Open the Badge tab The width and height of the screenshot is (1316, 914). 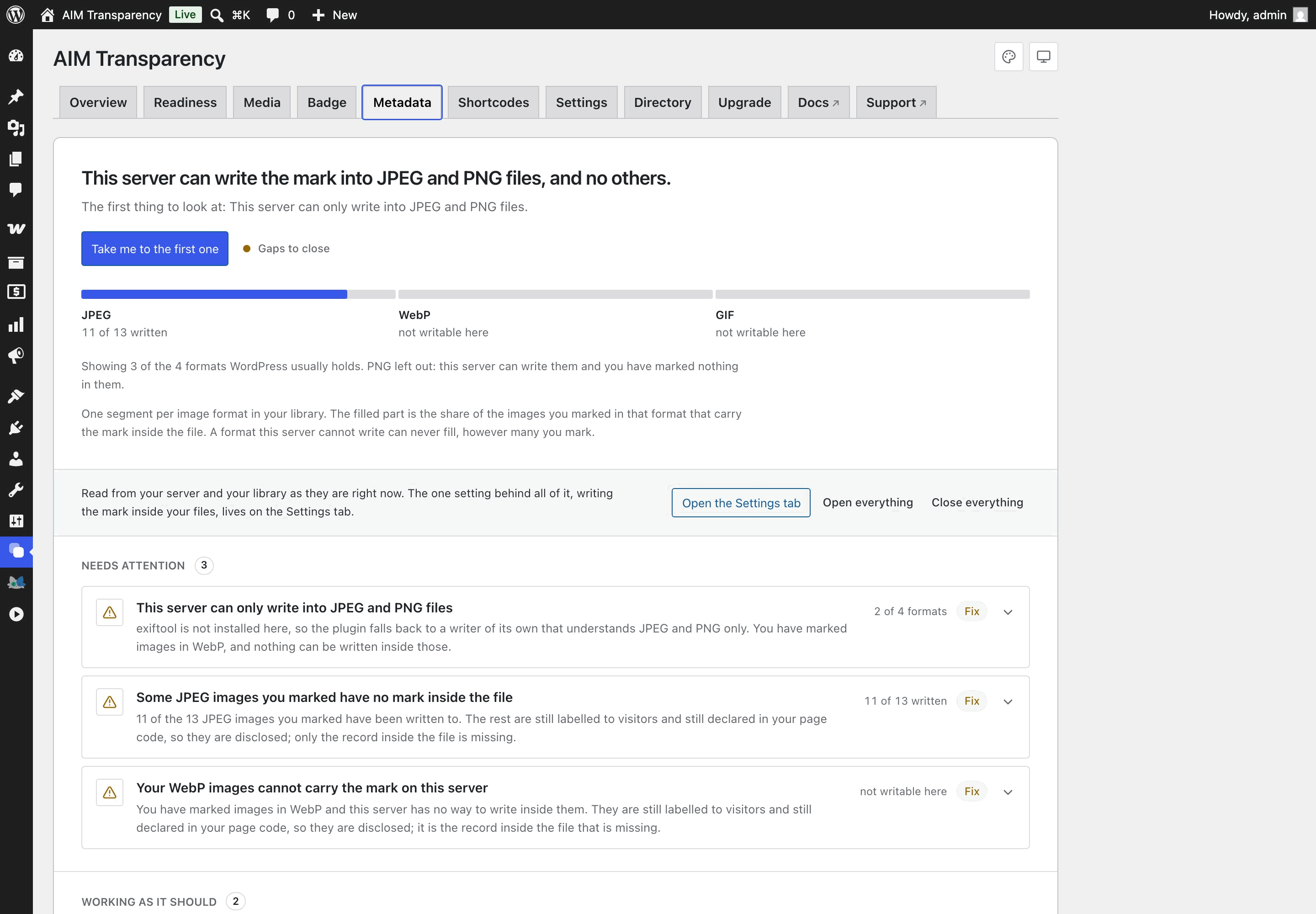click(x=326, y=102)
